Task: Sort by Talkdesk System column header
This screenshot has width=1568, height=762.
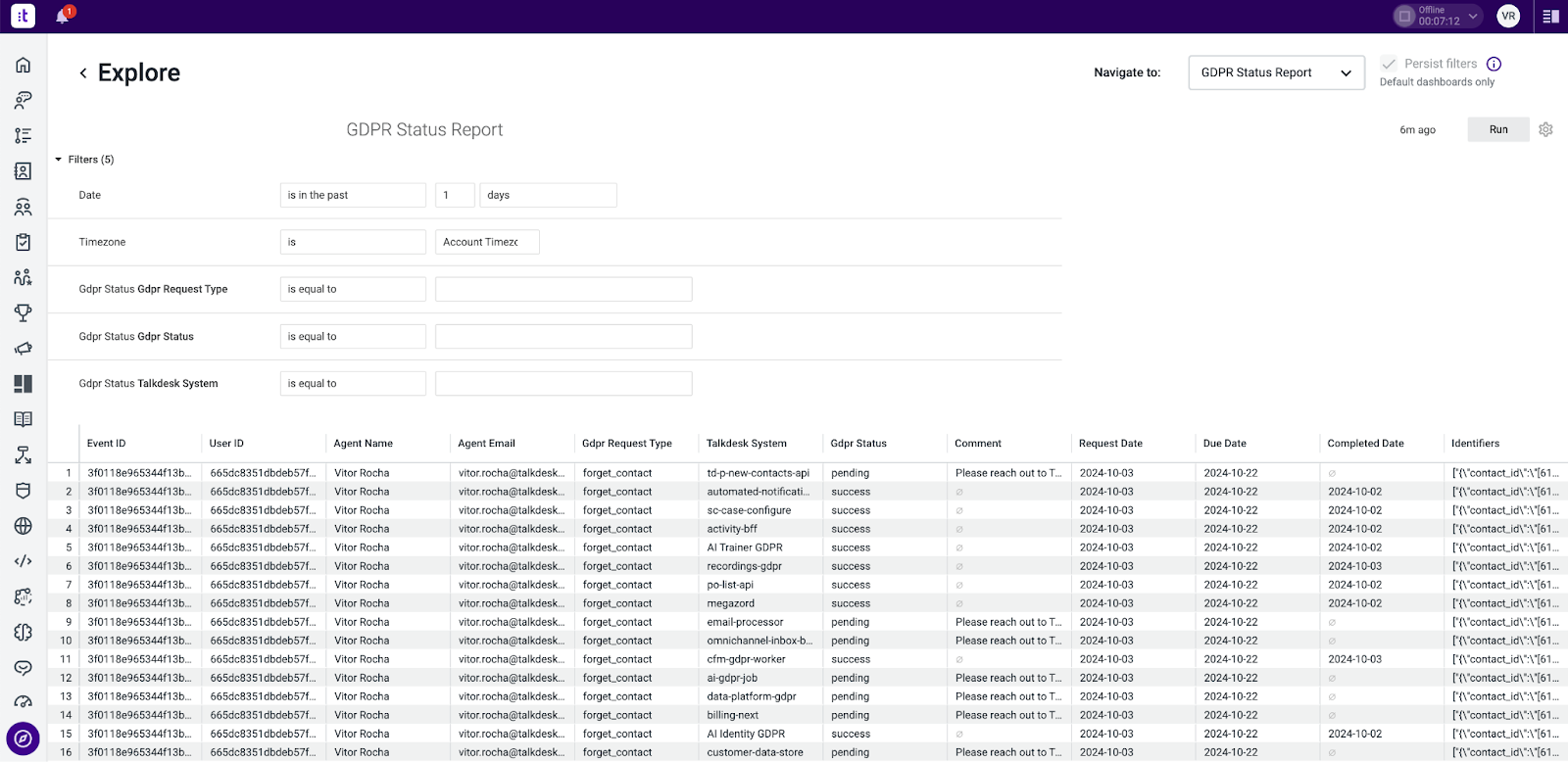Action: click(x=746, y=444)
